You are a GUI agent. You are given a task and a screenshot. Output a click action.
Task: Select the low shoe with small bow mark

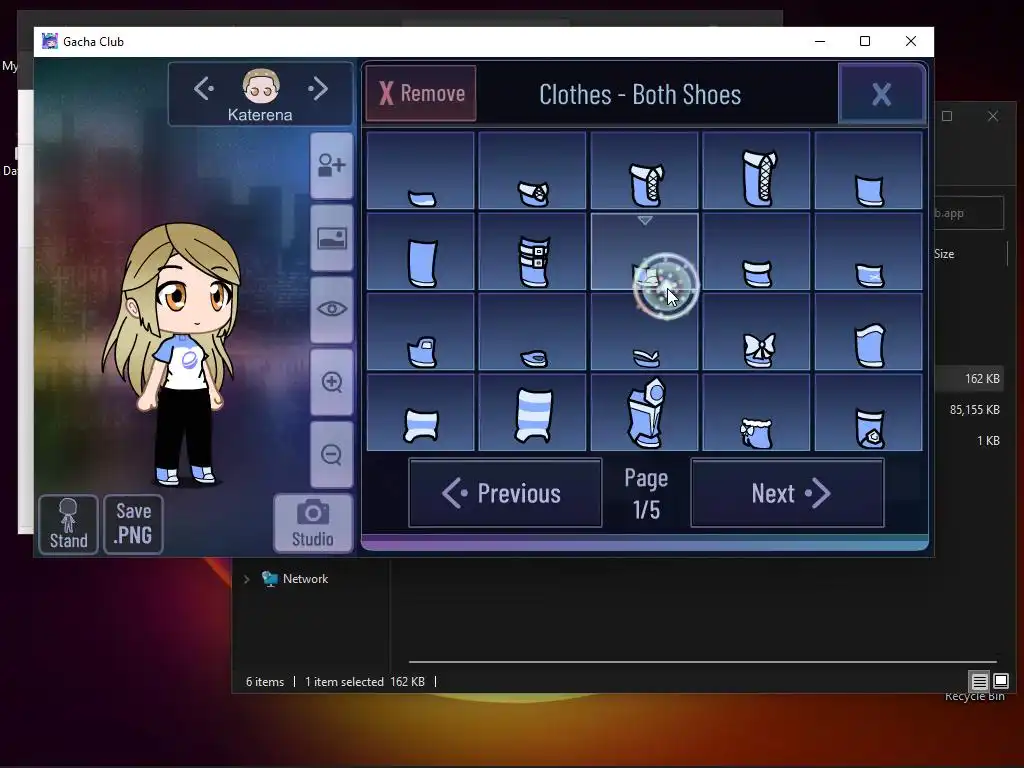[x=869, y=251]
